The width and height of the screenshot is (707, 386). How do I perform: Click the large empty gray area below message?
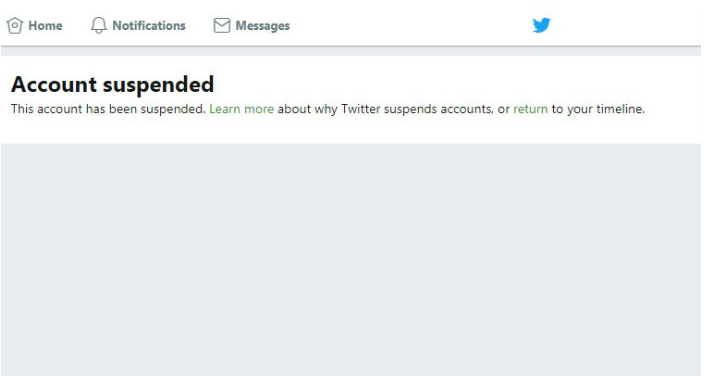351,260
